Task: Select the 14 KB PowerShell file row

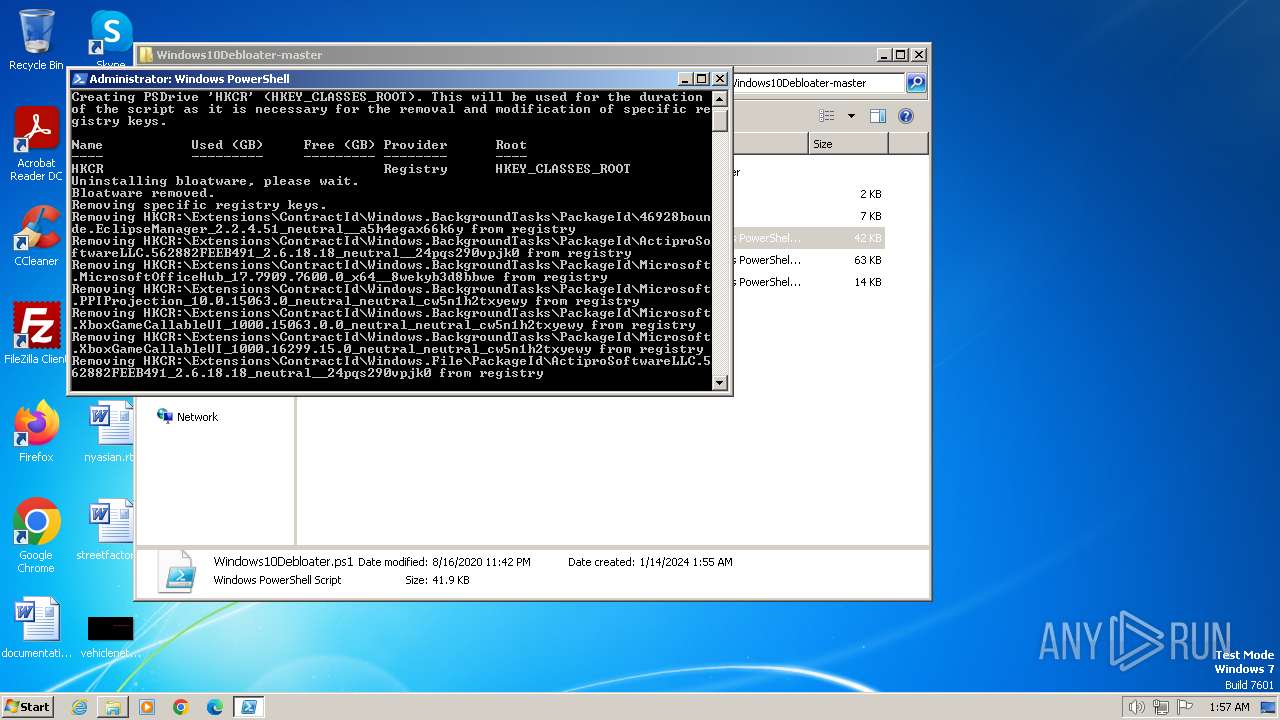Action: coord(808,282)
